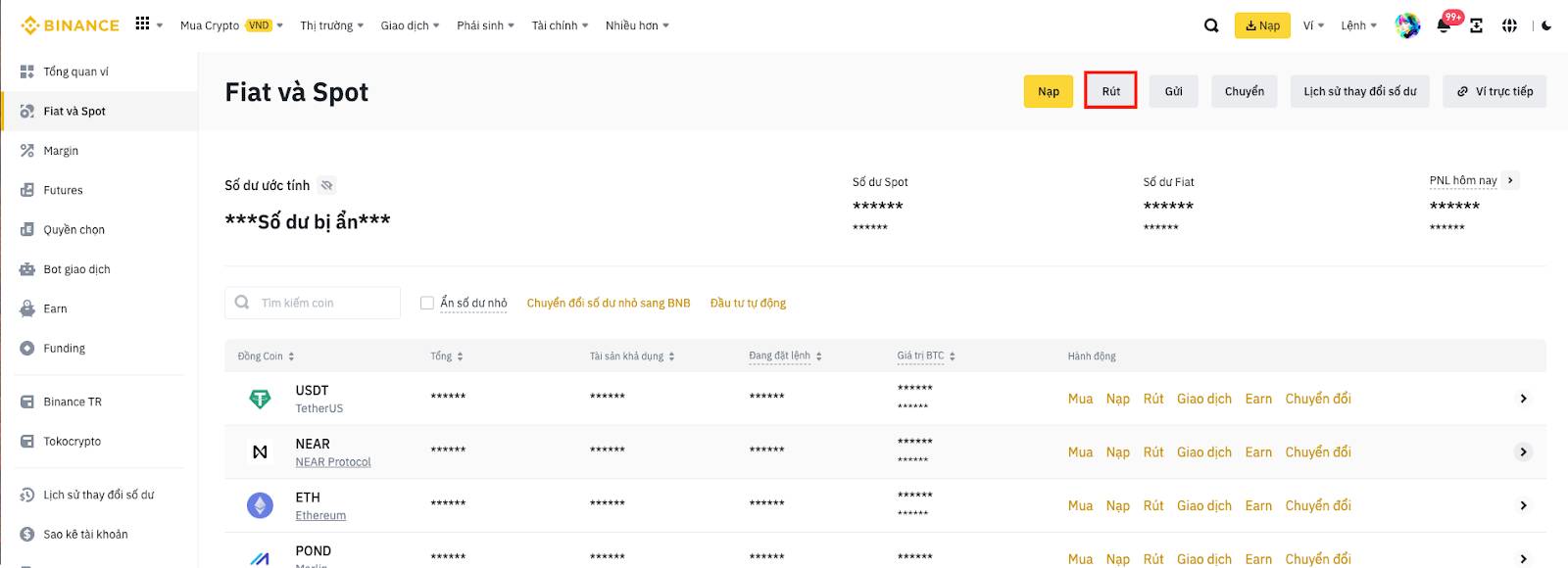Expand the 'Nhiều hơn' menu

(x=637, y=25)
